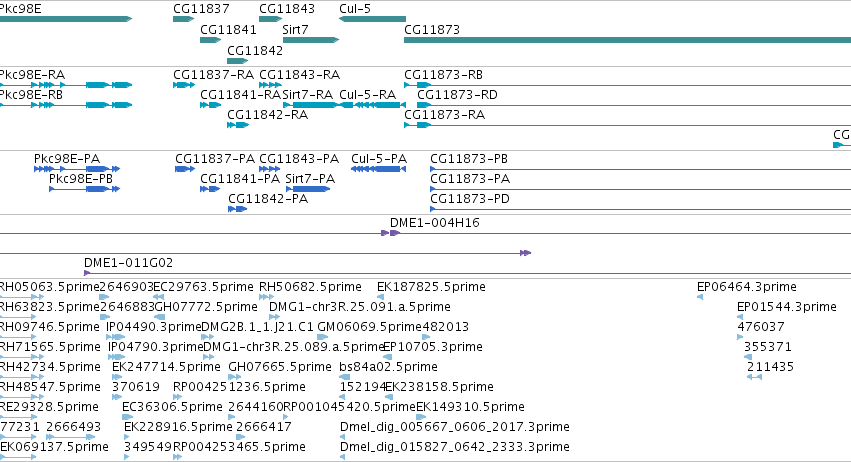The width and height of the screenshot is (851, 462).
Task: Click EST RH09746.5prime
Action: (x=49, y=327)
